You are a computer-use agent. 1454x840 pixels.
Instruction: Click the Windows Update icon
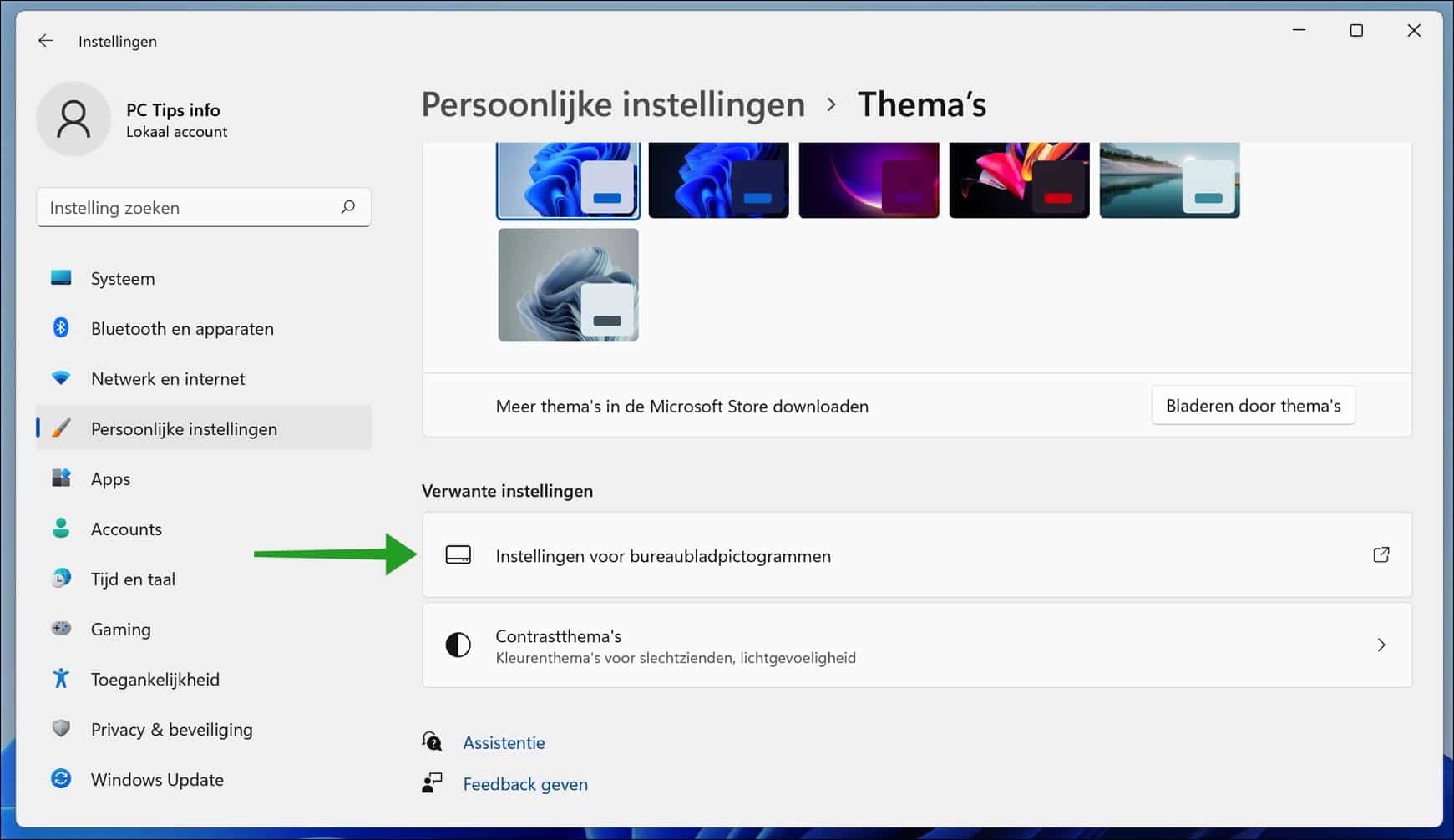pos(61,779)
